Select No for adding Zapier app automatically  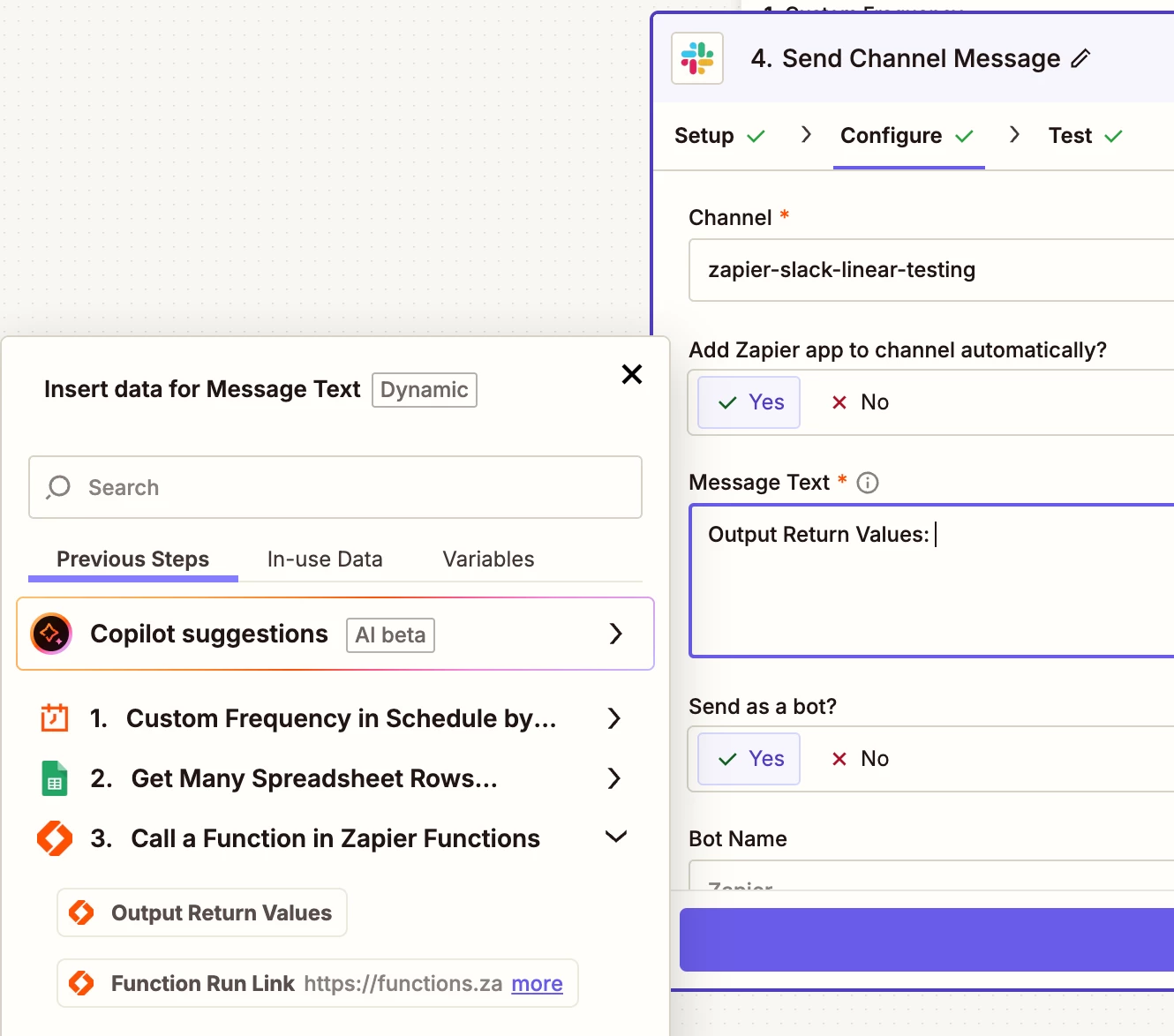click(860, 402)
